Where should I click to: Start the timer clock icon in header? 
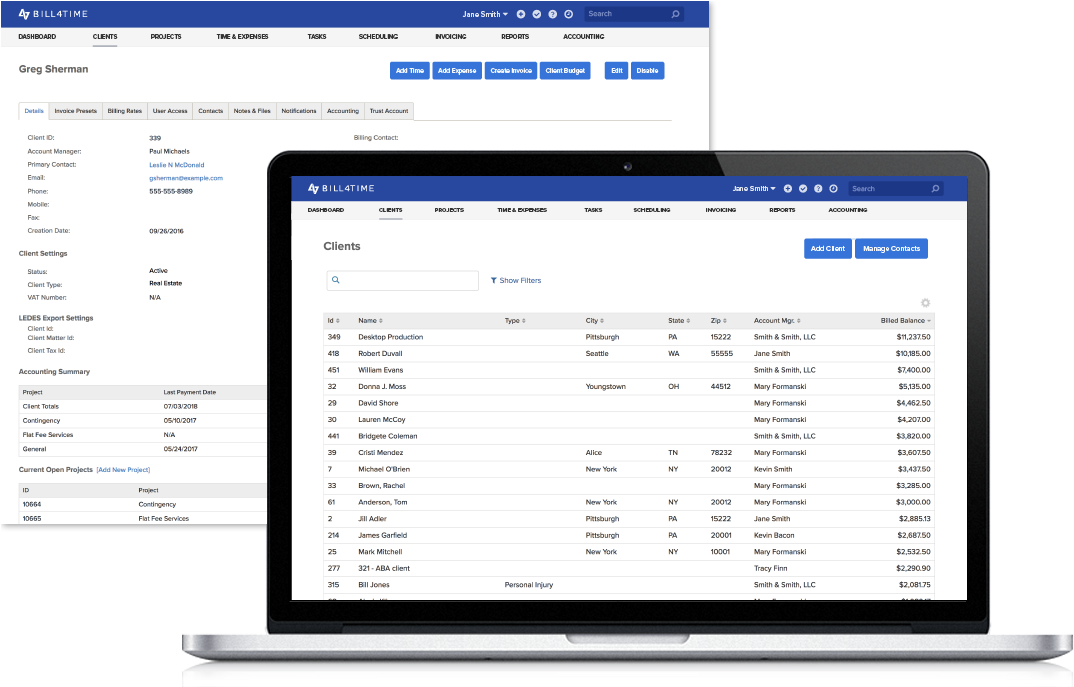coord(833,188)
